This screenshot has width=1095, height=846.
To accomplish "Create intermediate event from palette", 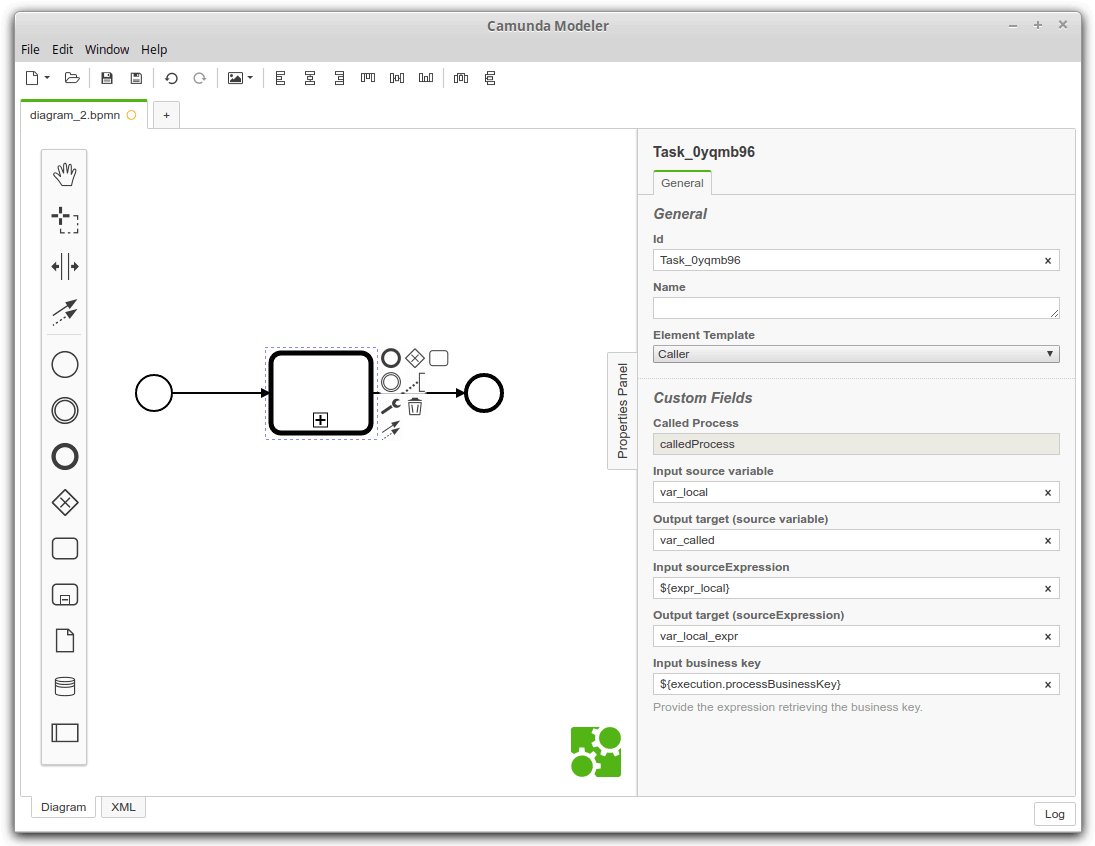I will [65, 411].
